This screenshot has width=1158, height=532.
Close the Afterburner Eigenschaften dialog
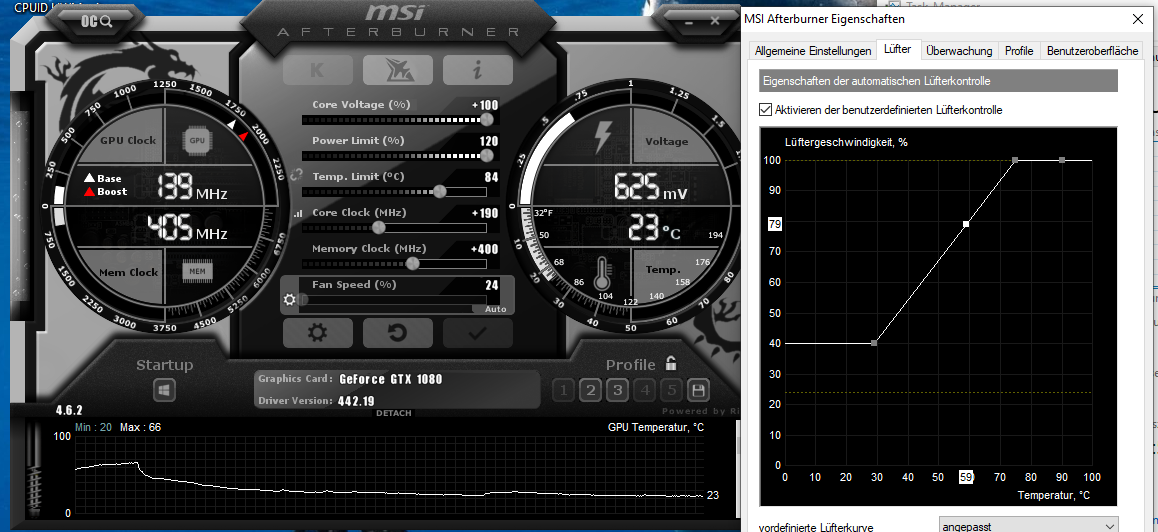[x=1138, y=20]
